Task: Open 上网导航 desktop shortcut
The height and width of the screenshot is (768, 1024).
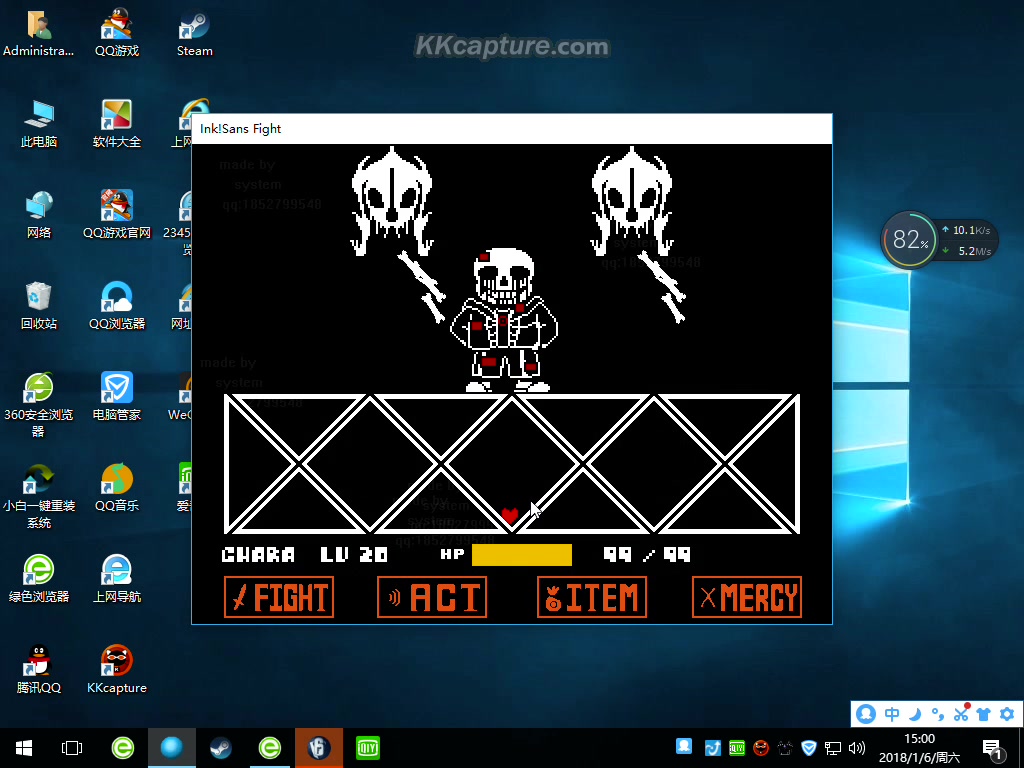Action: click(x=117, y=578)
